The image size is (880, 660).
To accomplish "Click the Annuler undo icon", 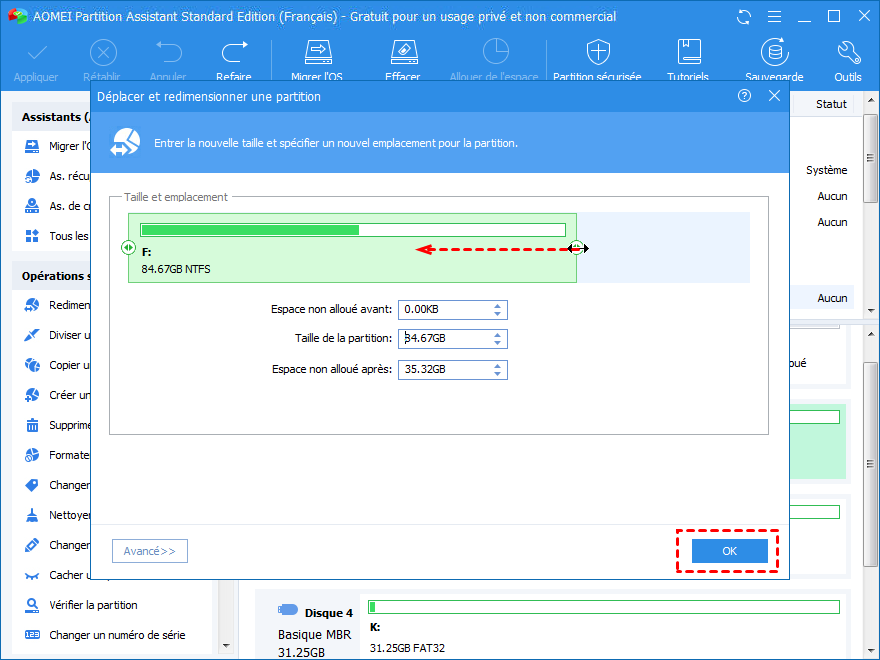I will click(168, 52).
